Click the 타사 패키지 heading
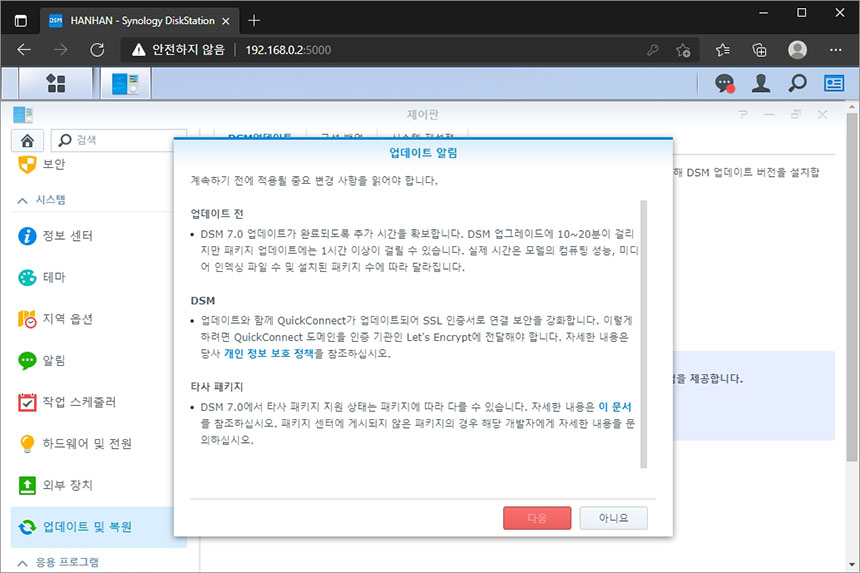 217,387
